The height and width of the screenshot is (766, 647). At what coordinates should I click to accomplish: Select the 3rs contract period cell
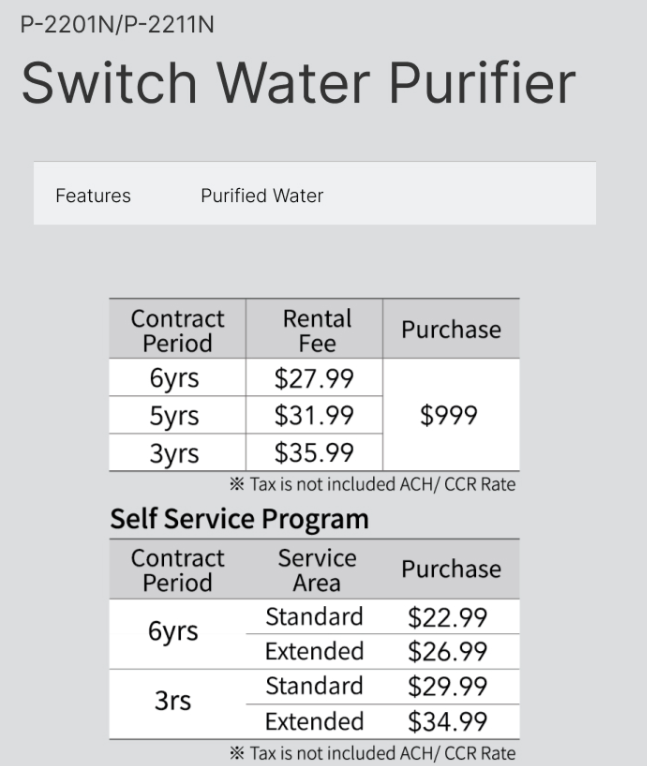coord(174,702)
